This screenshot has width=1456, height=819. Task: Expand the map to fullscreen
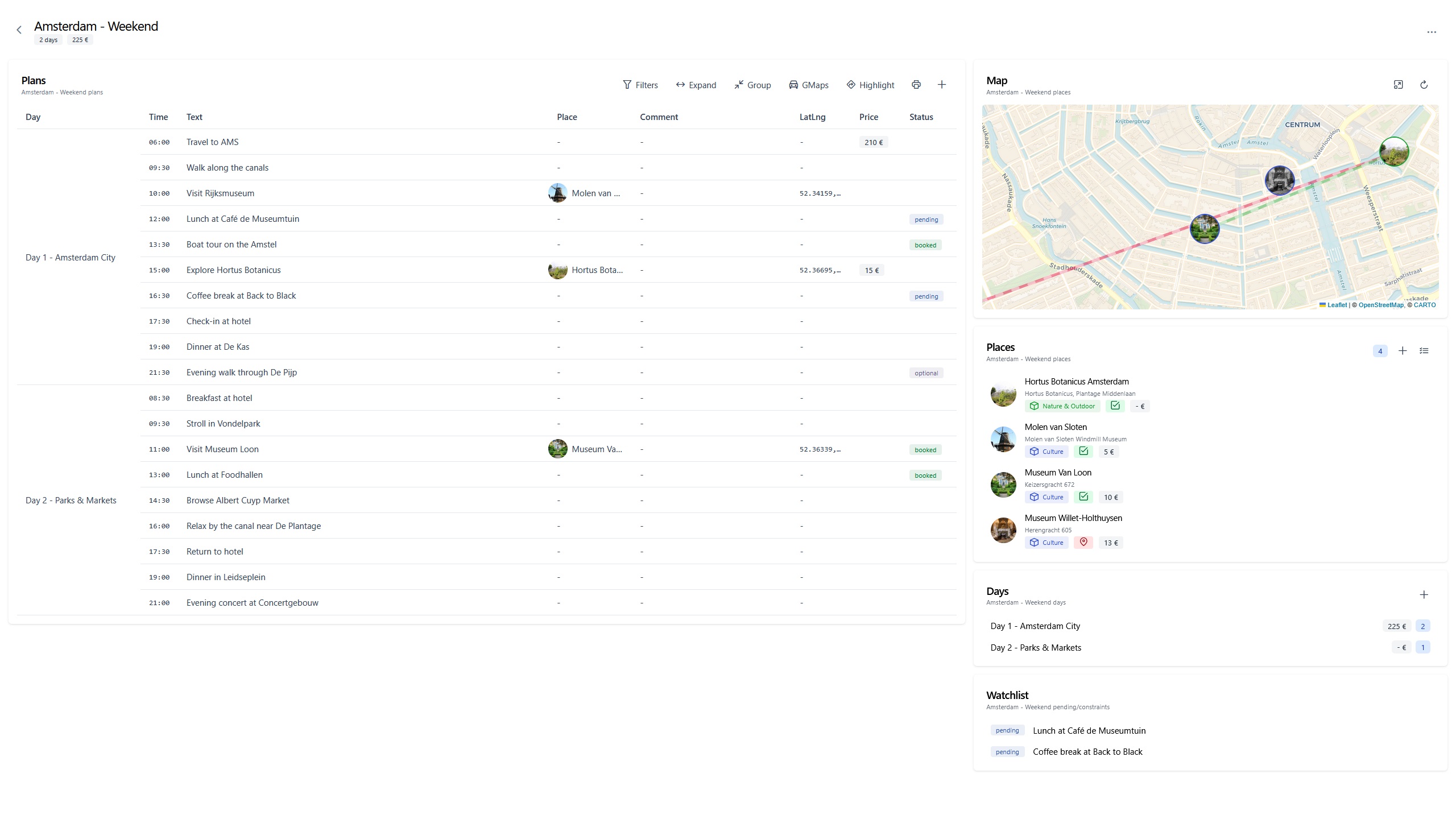click(x=1399, y=84)
